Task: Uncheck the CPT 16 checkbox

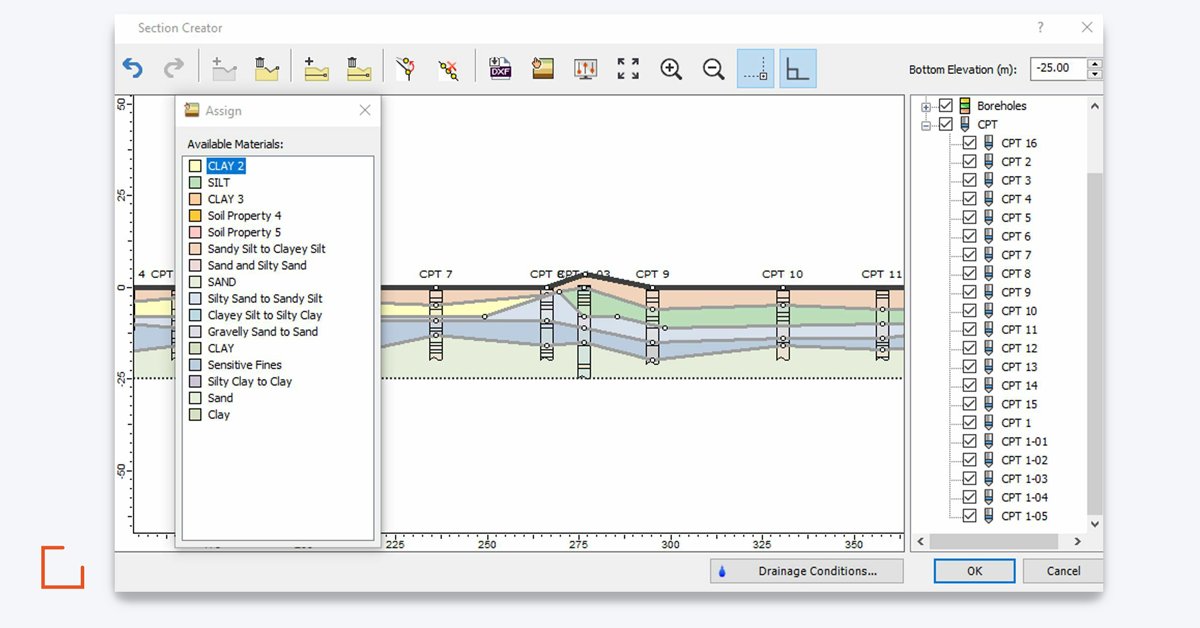Action: click(968, 143)
